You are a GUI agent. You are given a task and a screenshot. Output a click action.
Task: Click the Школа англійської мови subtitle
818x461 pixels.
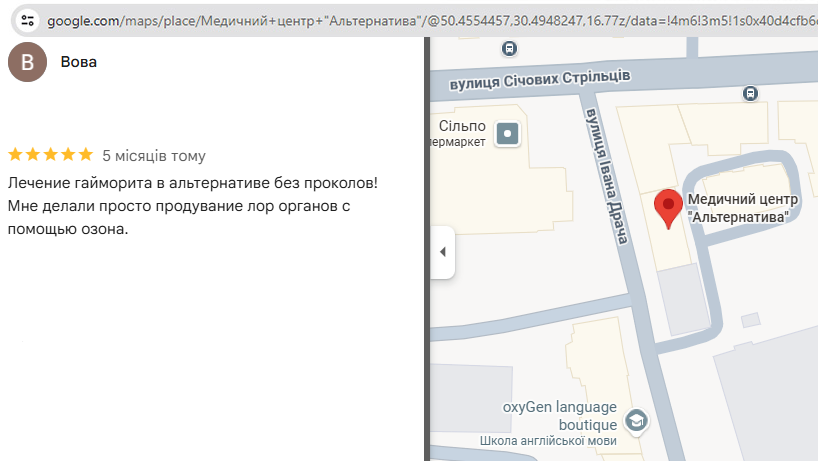(548, 441)
